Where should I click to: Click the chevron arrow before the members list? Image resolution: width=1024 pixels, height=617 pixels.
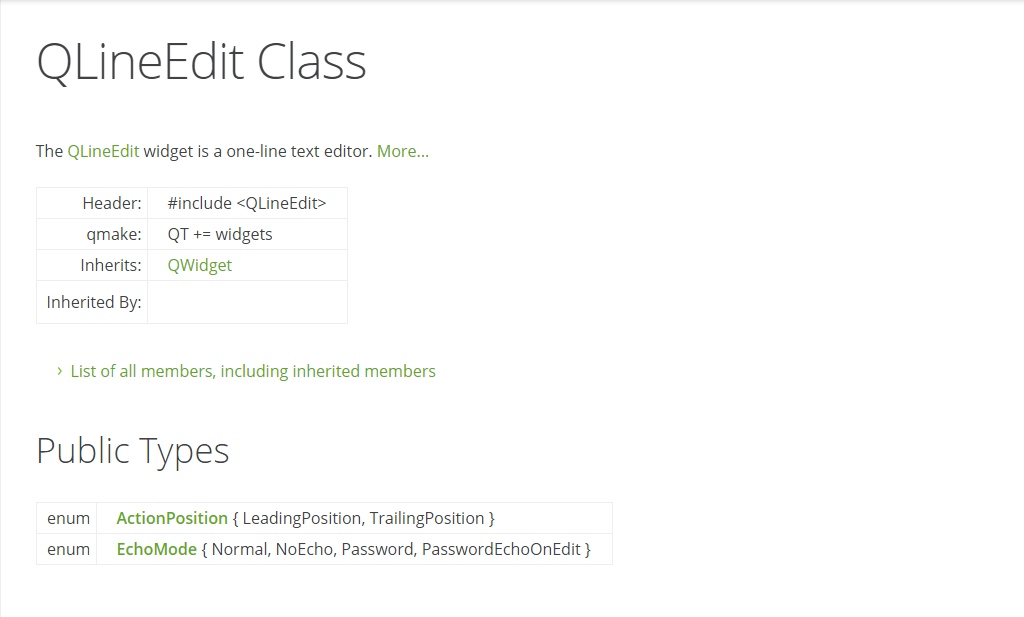coord(59,371)
